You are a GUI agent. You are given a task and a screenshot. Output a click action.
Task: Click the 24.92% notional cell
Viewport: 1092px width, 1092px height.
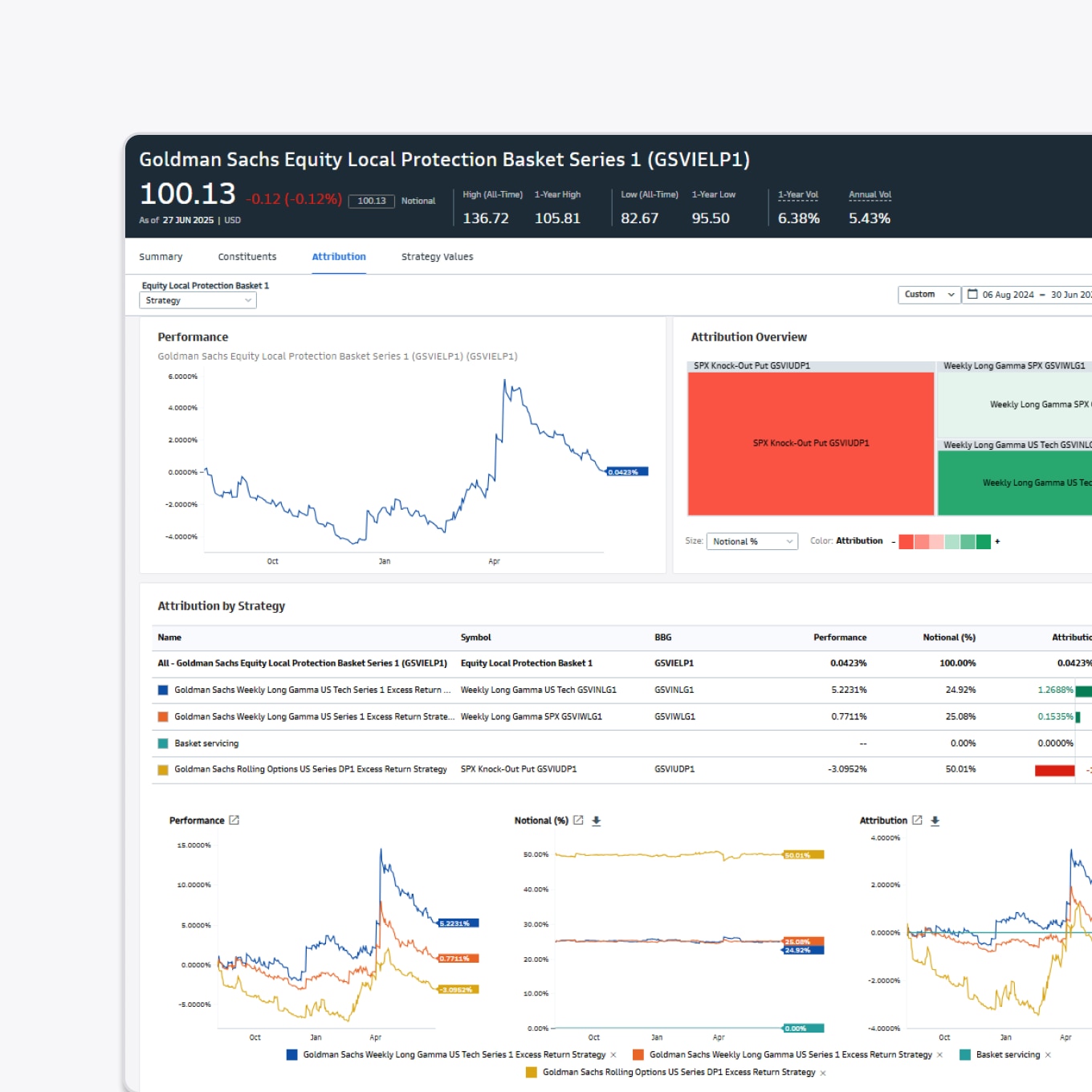pyautogui.click(x=960, y=691)
